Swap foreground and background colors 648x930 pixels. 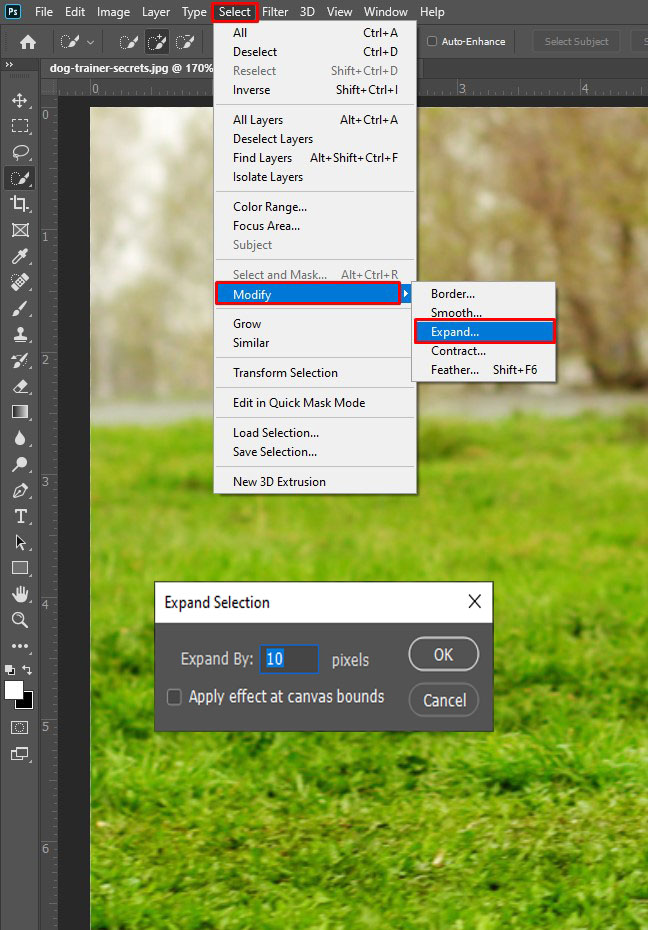click(x=27, y=670)
